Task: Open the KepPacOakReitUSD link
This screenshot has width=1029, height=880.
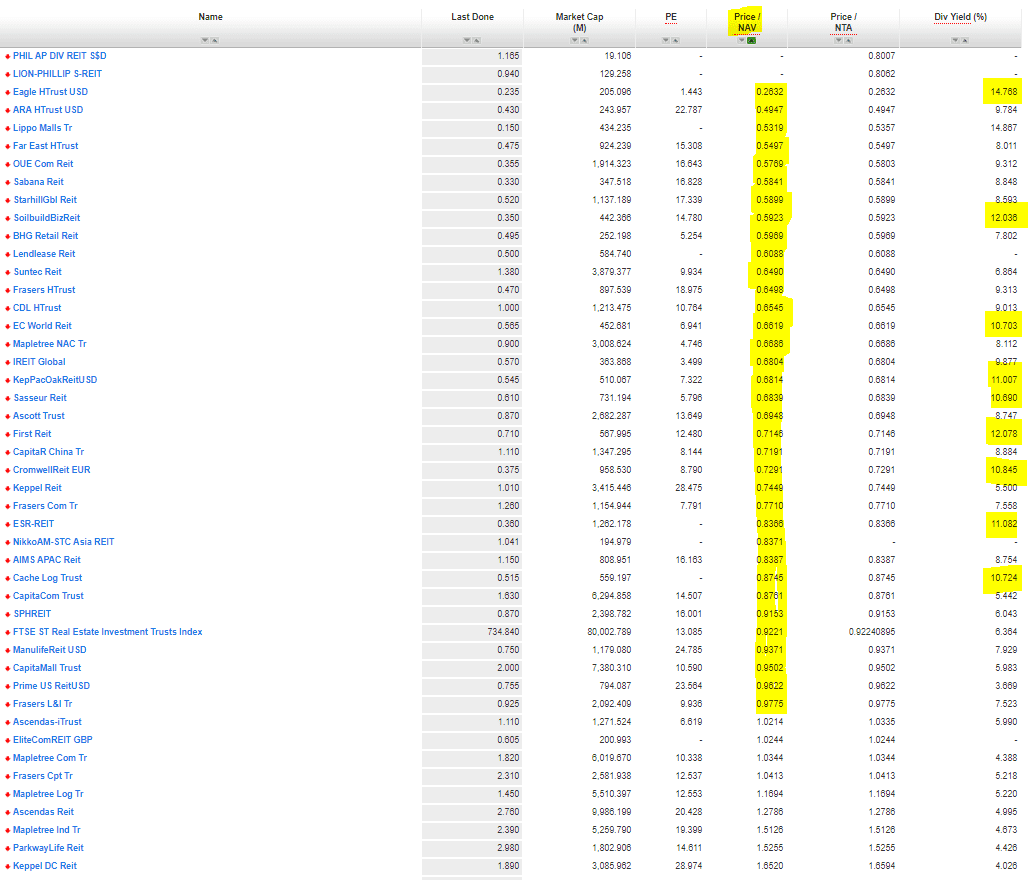Action: click(x=55, y=380)
